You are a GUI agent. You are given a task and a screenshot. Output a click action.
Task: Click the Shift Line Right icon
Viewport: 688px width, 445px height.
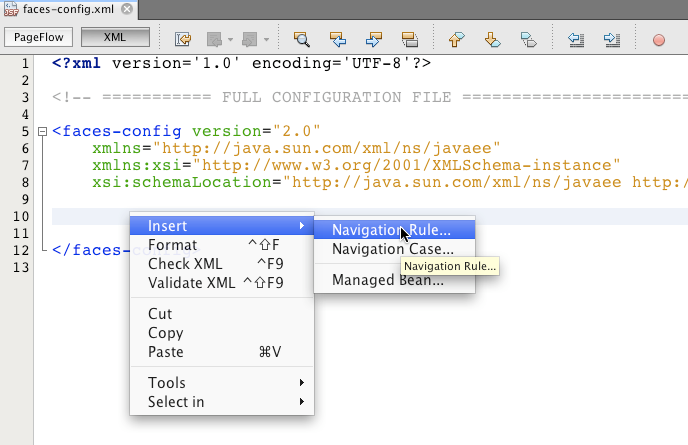(x=612, y=39)
